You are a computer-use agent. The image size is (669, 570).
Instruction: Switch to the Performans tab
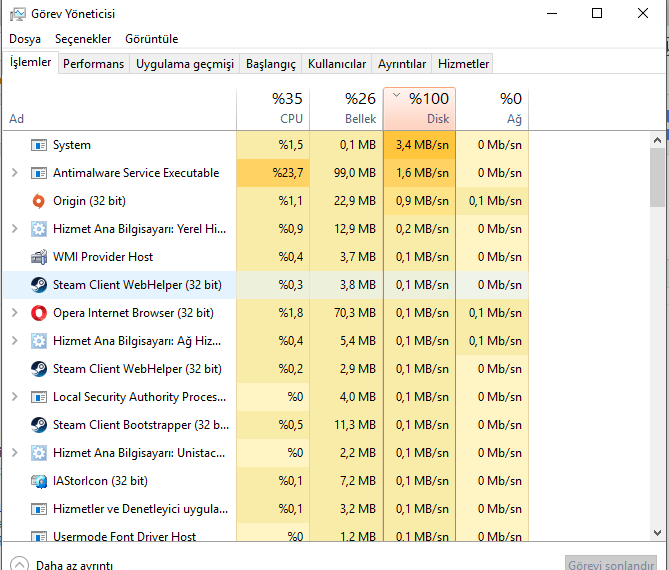click(93, 64)
